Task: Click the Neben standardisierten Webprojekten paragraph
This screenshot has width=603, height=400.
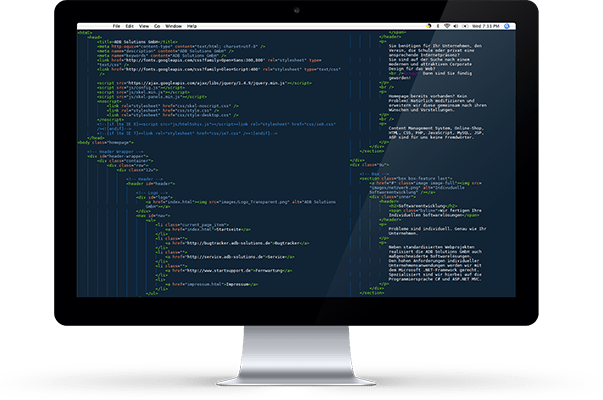Action: point(435,263)
